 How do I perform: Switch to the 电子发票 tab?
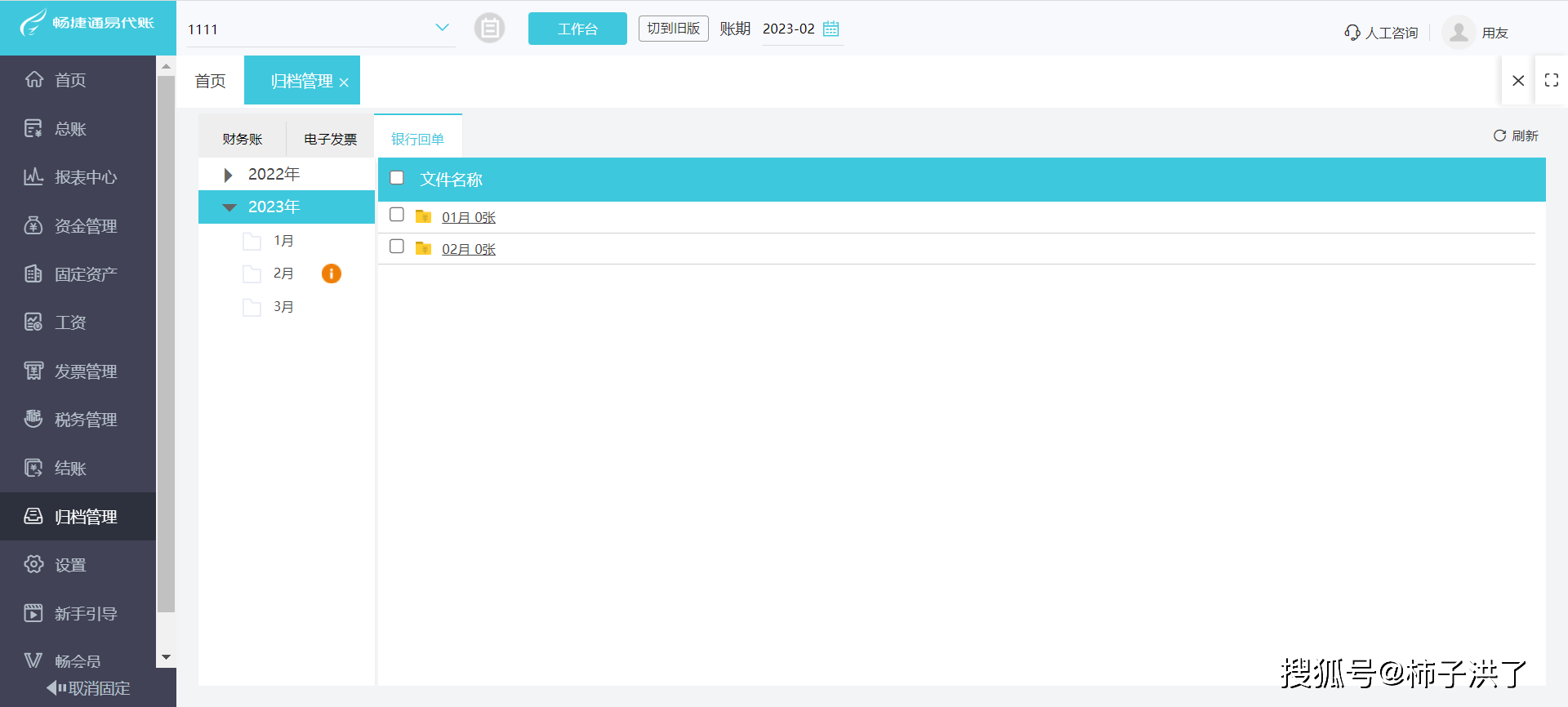pos(330,139)
